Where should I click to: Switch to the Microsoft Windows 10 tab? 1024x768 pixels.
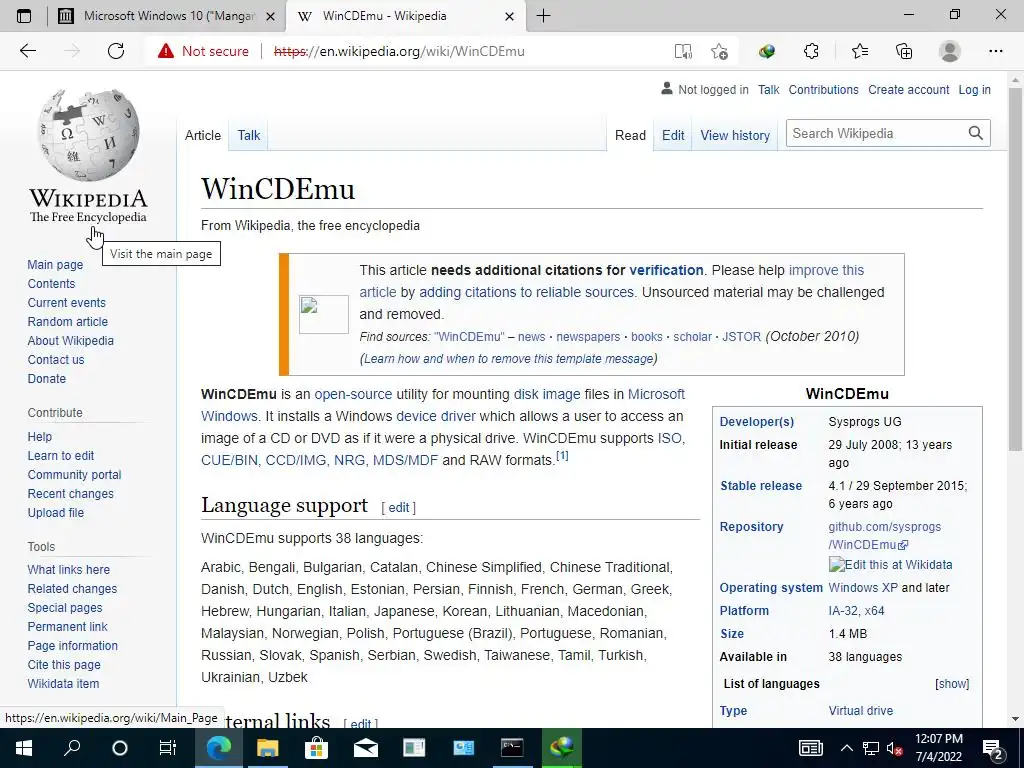pyautogui.click(x=167, y=16)
